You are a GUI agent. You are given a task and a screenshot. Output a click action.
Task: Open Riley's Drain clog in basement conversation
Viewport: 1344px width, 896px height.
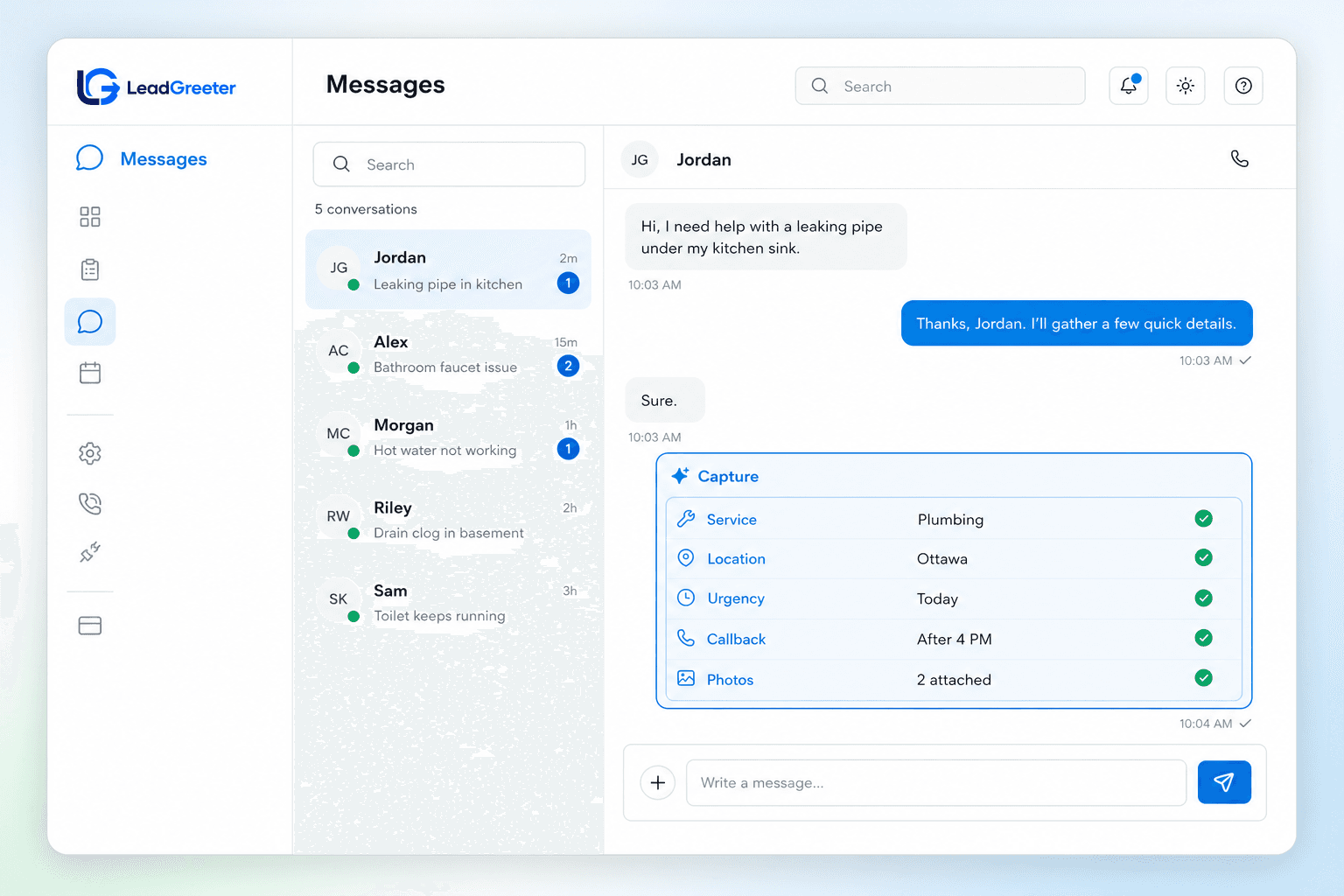click(448, 520)
